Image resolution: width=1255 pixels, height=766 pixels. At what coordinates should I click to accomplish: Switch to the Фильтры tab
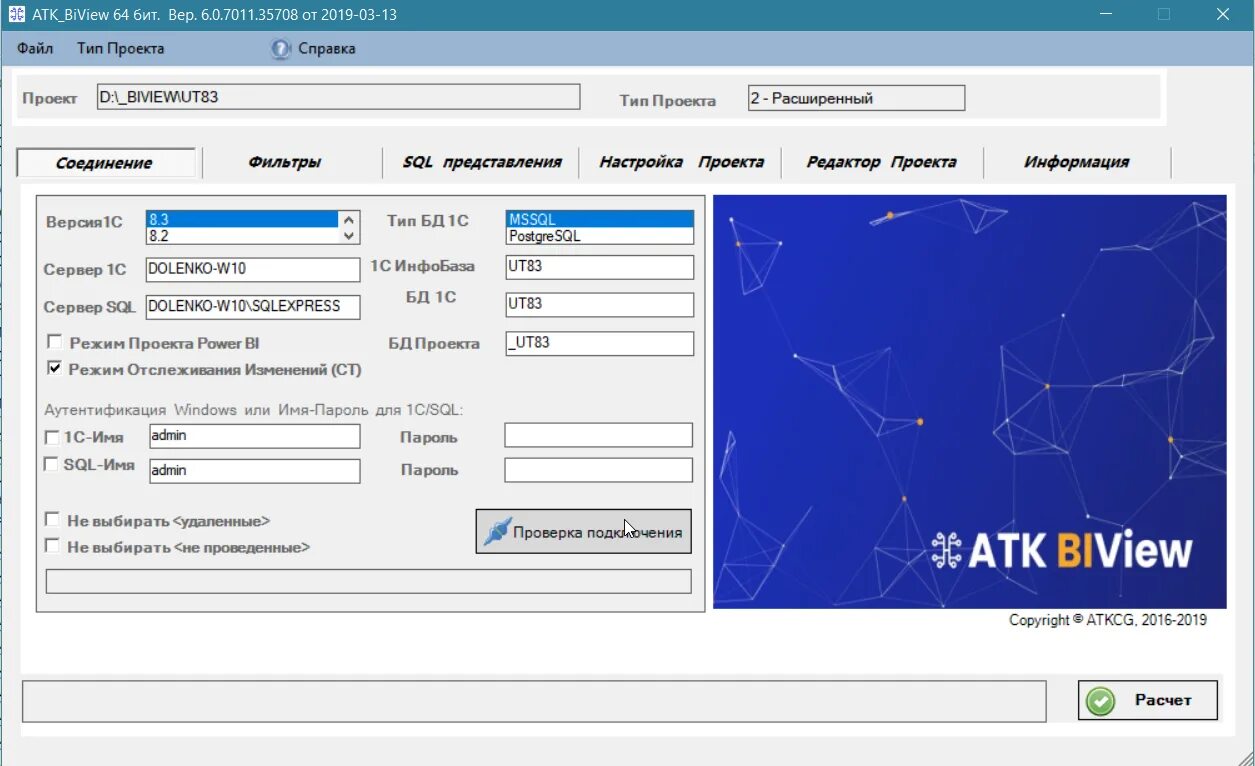click(285, 162)
